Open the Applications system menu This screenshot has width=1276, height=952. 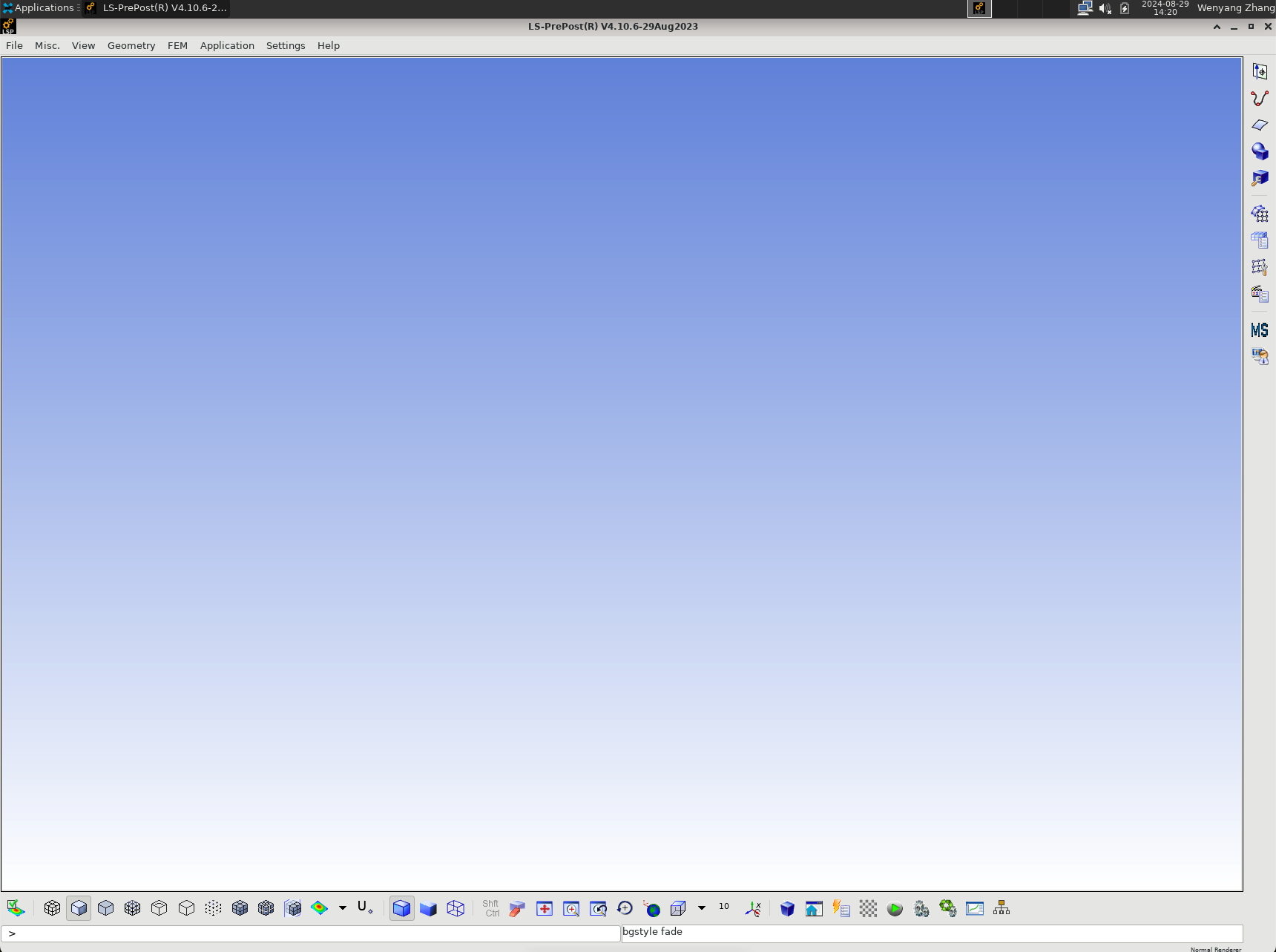[x=40, y=8]
